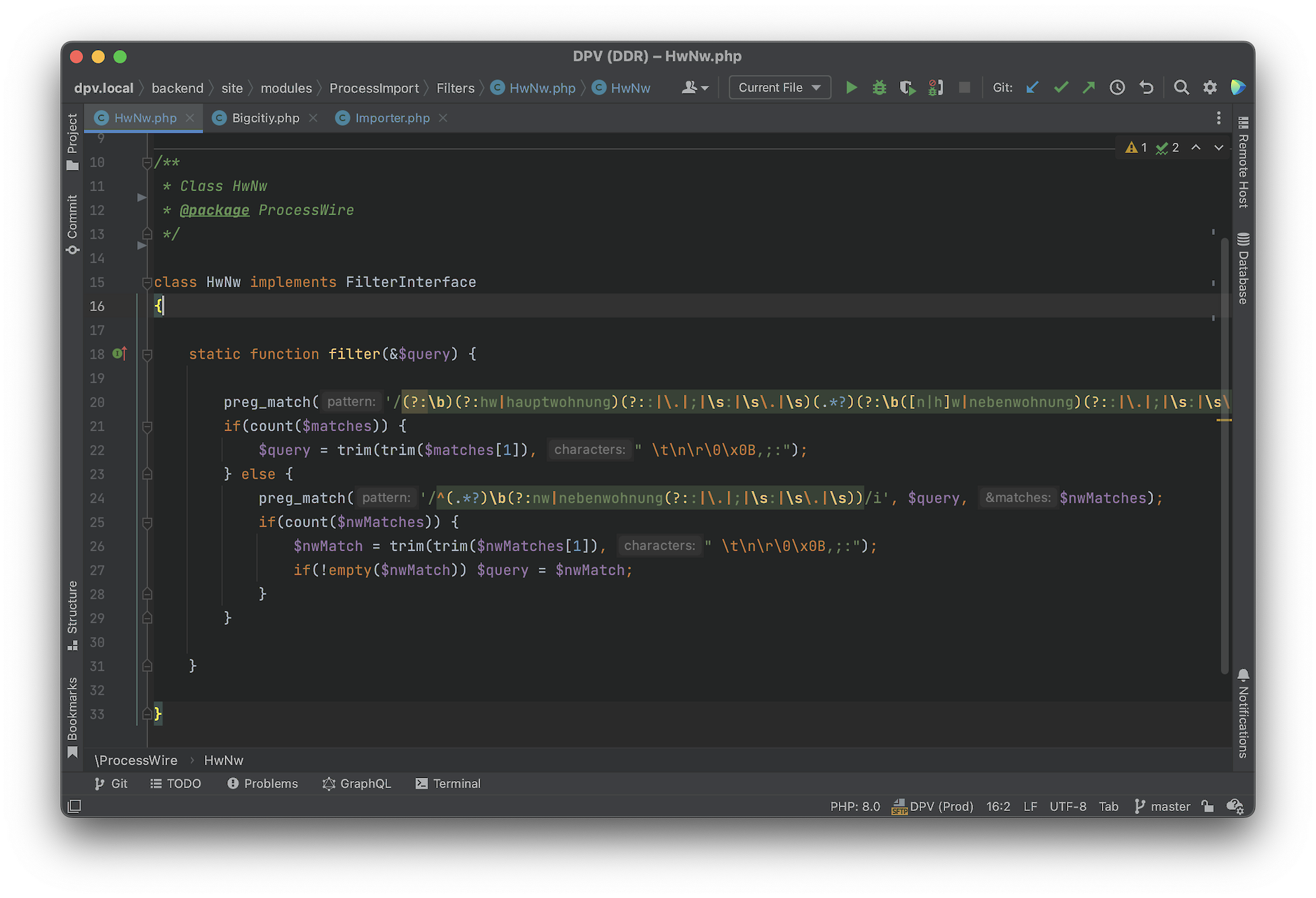Click the HwNw class breadcrumb in navigation bar
Viewport: 1316px width, 898px height.
[x=622, y=88]
